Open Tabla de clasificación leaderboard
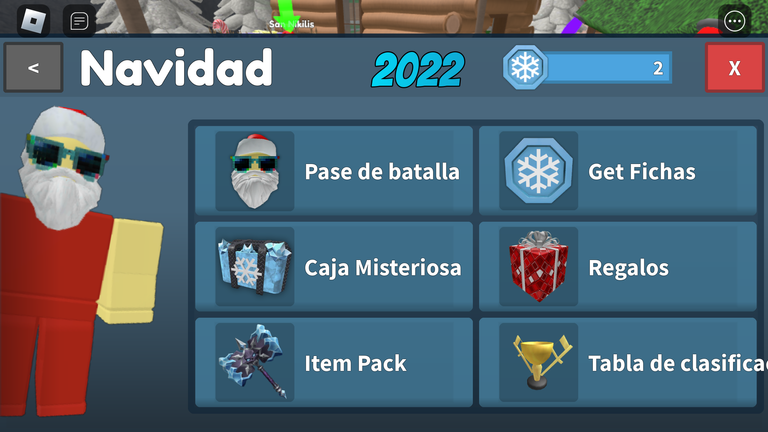 point(618,362)
